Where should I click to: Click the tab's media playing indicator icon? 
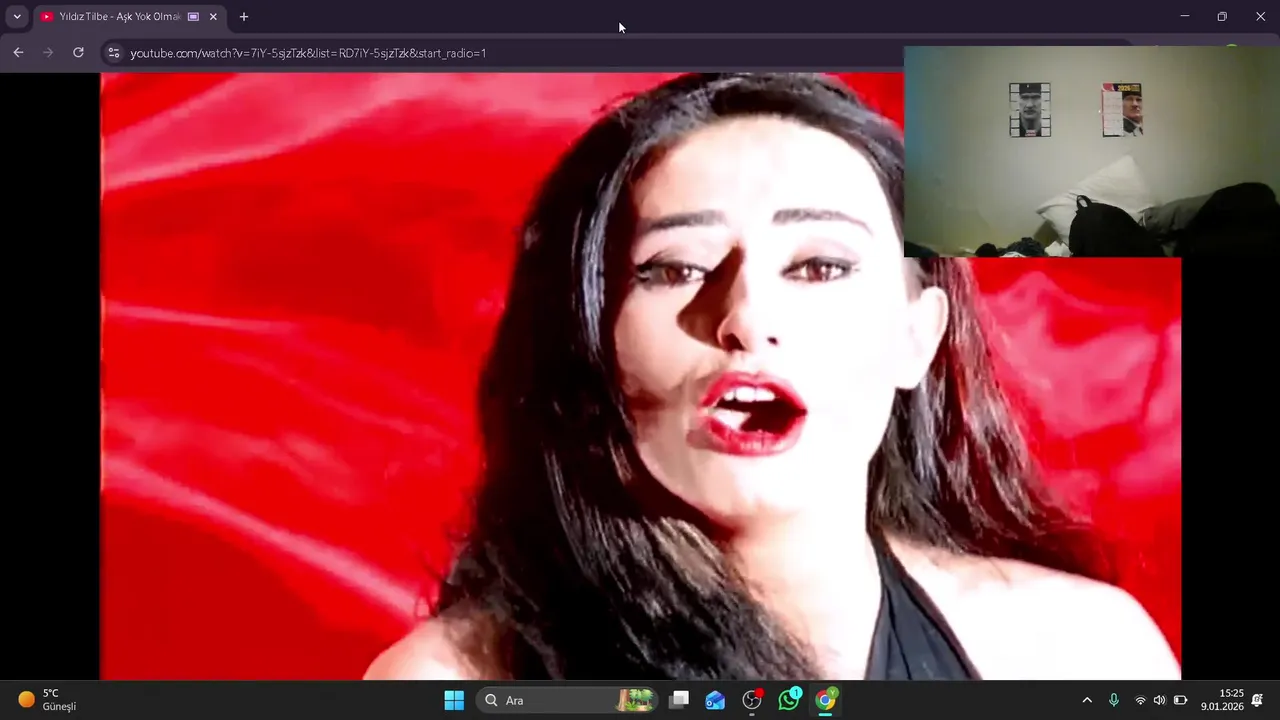(x=193, y=17)
